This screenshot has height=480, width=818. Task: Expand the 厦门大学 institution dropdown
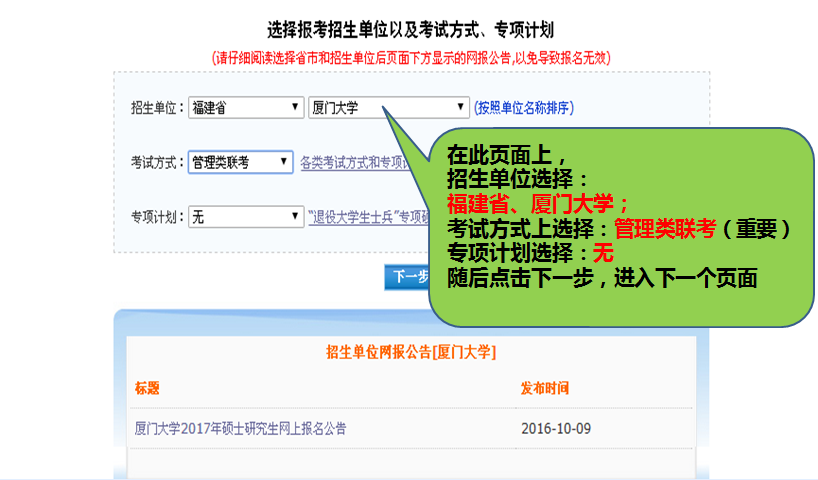tap(388, 108)
